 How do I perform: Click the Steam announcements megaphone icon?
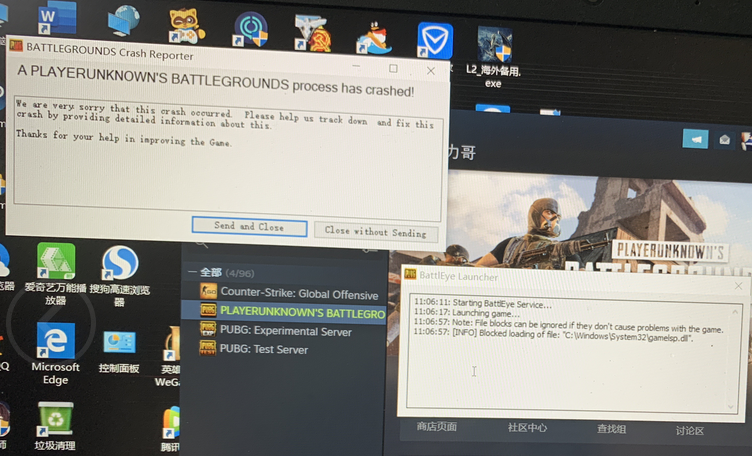(x=695, y=139)
